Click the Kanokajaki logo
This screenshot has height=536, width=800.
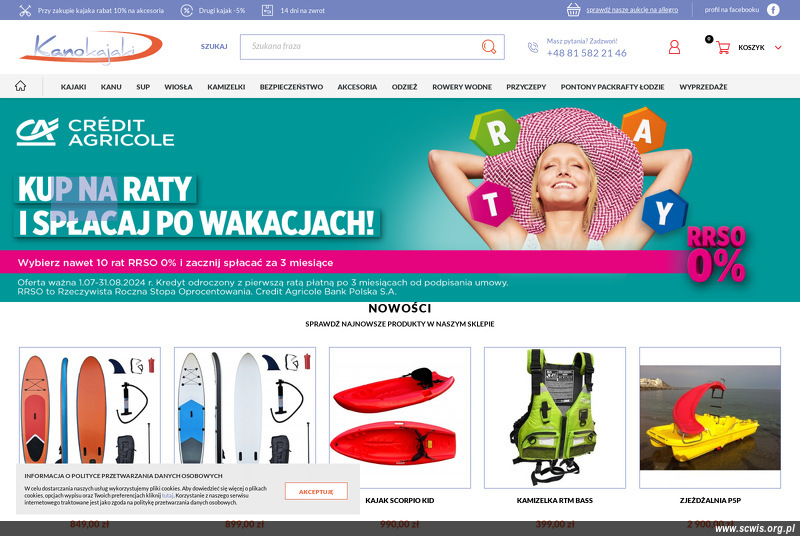(91, 47)
